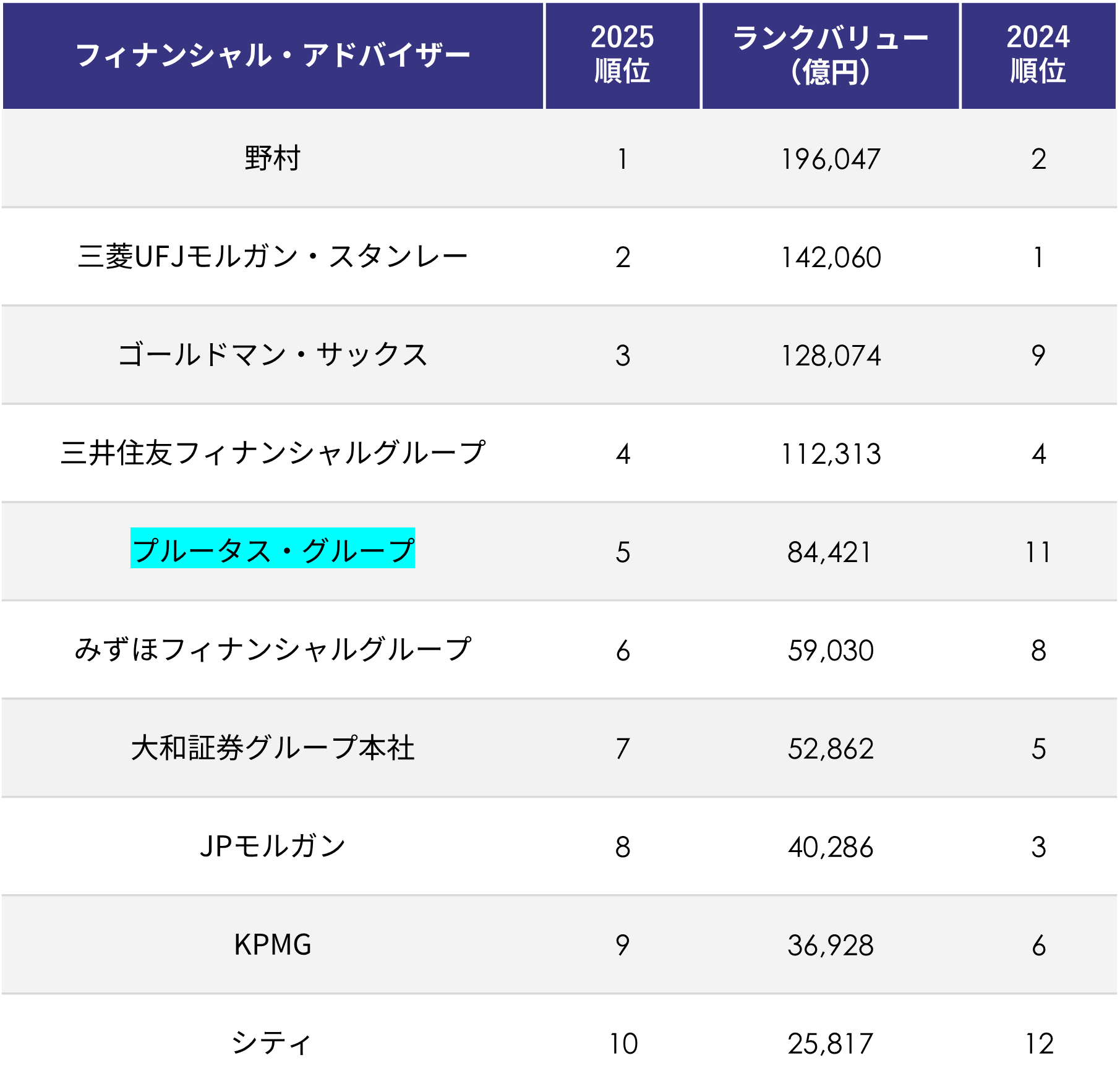The height and width of the screenshot is (1092, 1120).
Task: Click the 2025 順位 column header
Action: (x=622, y=56)
